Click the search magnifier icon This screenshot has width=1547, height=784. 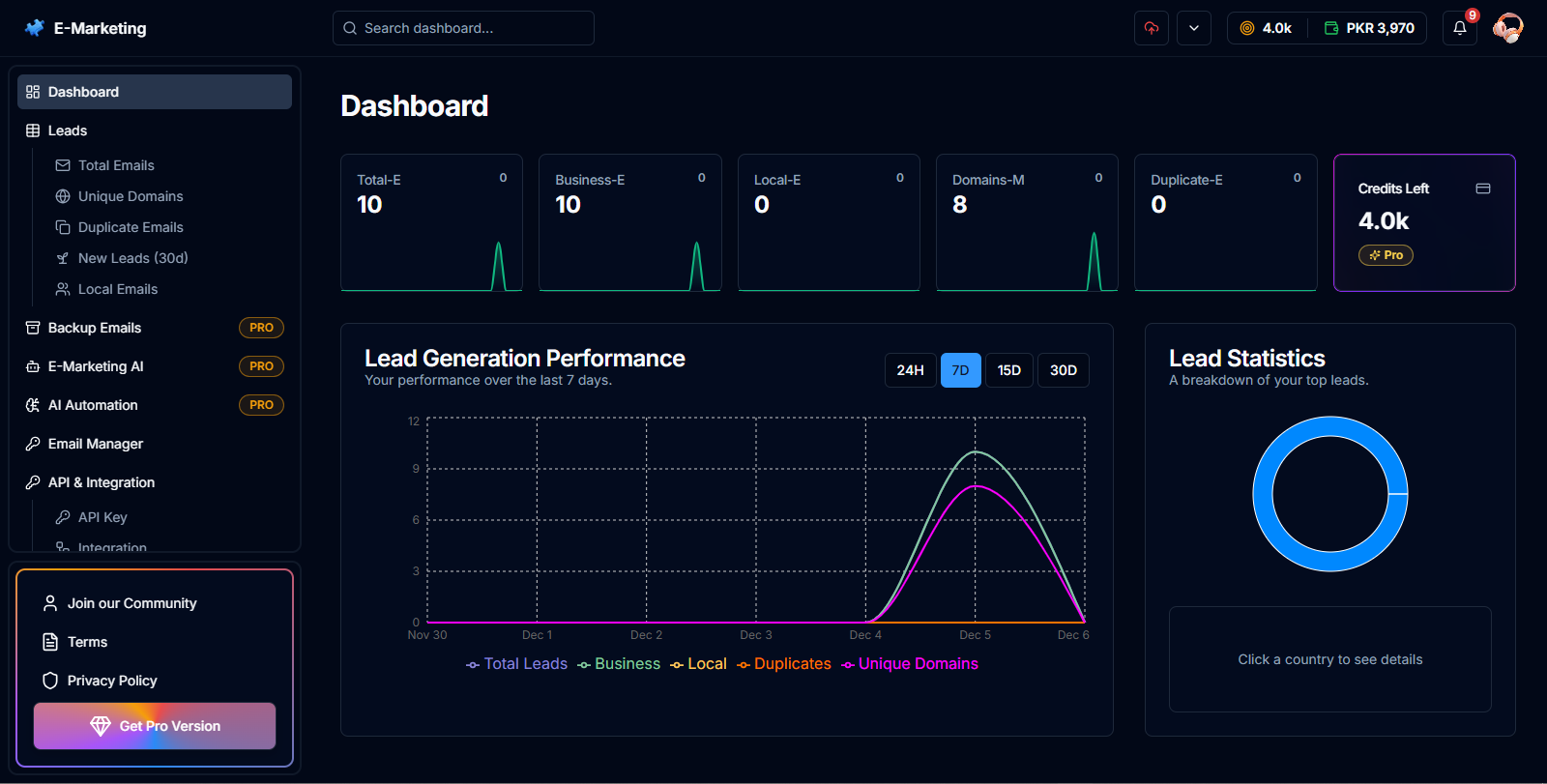[350, 28]
